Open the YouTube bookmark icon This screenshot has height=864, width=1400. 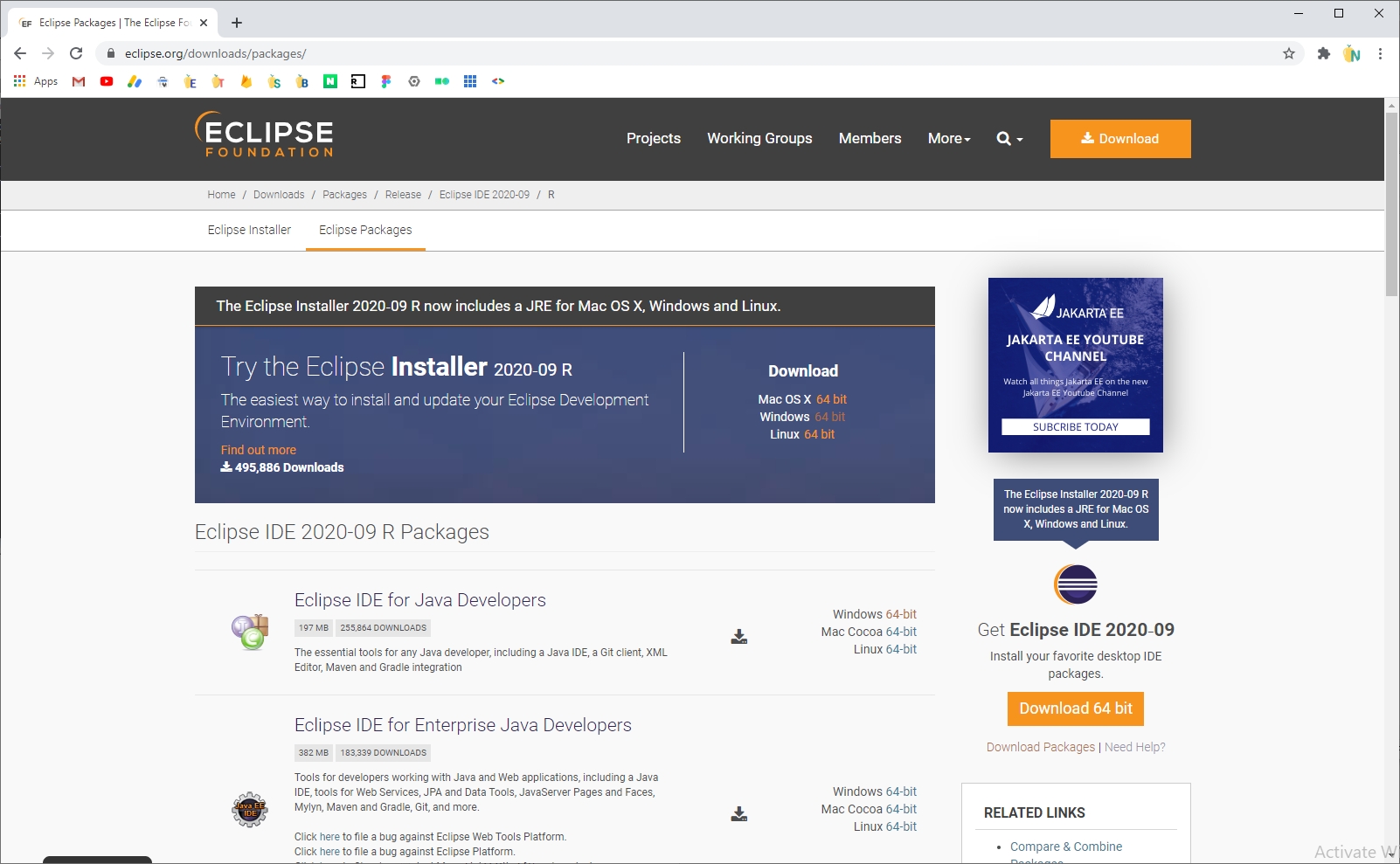pyautogui.click(x=107, y=81)
